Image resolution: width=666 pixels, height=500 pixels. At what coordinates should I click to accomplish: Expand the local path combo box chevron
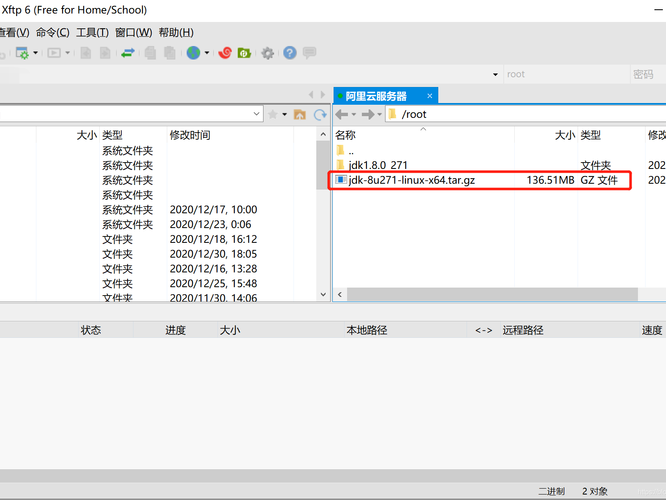pyautogui.click(x=257, y=114)
